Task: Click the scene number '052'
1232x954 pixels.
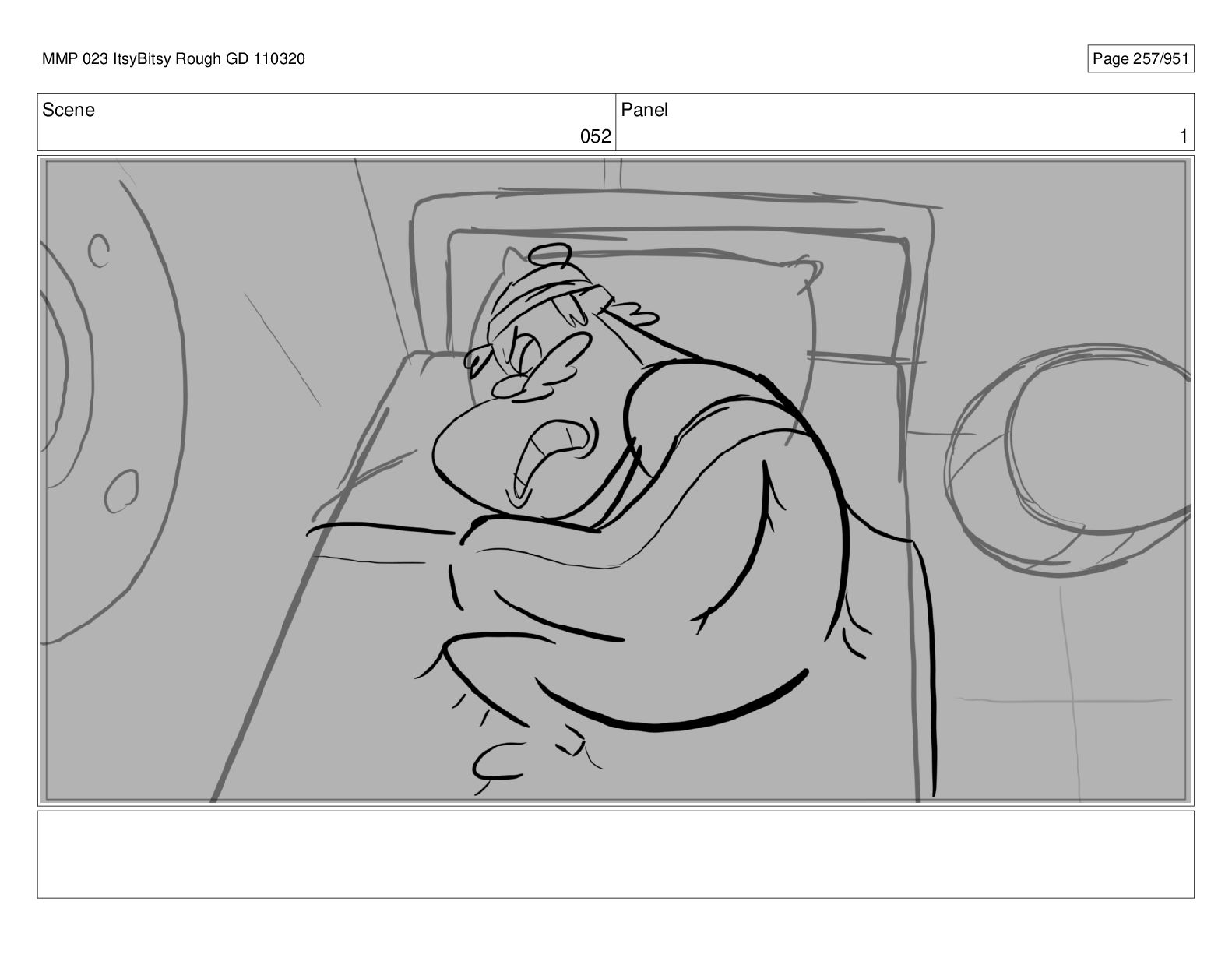Action: pos(596,137)
